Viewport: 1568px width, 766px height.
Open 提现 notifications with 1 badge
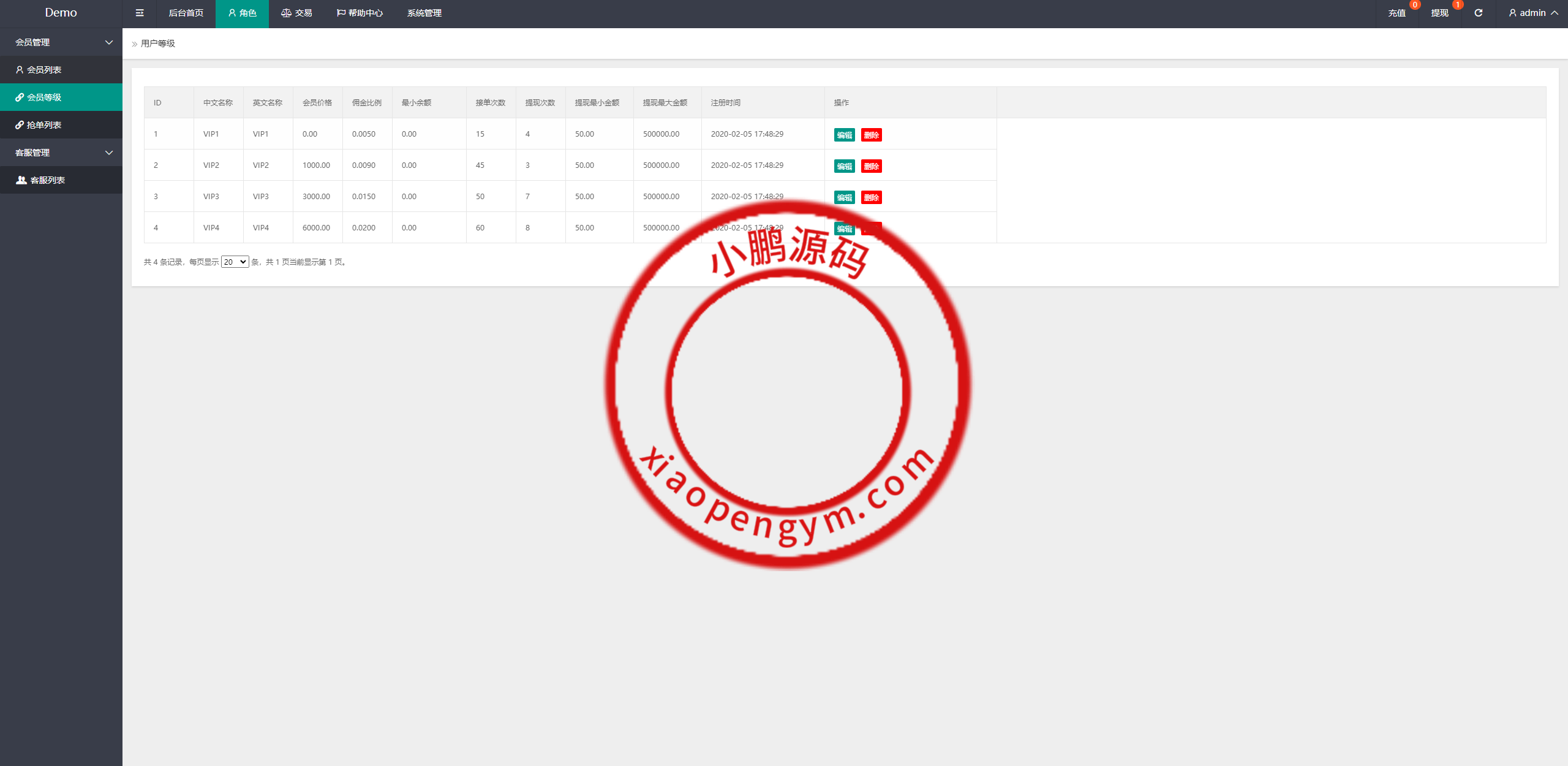pos(1440,13)
